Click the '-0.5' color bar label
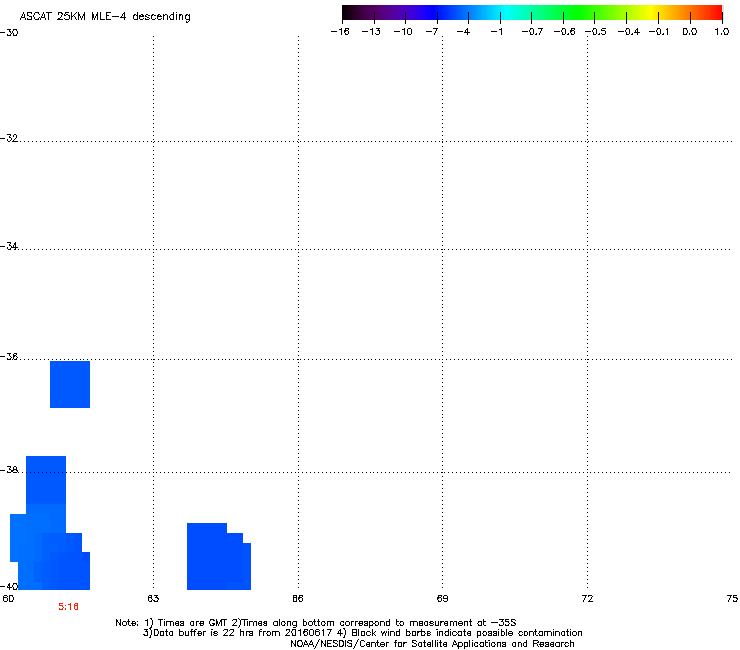 coord(596,32)
